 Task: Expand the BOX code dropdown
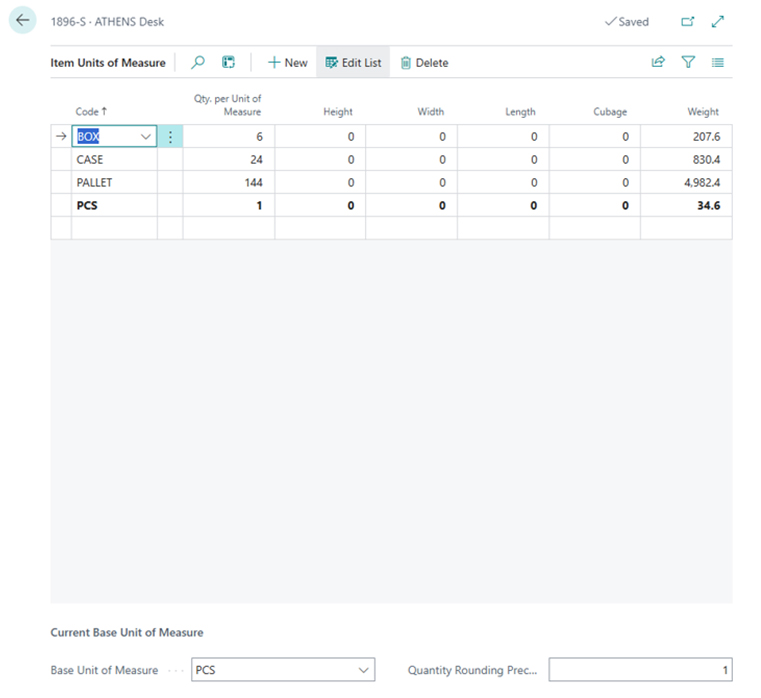[146, 137]
